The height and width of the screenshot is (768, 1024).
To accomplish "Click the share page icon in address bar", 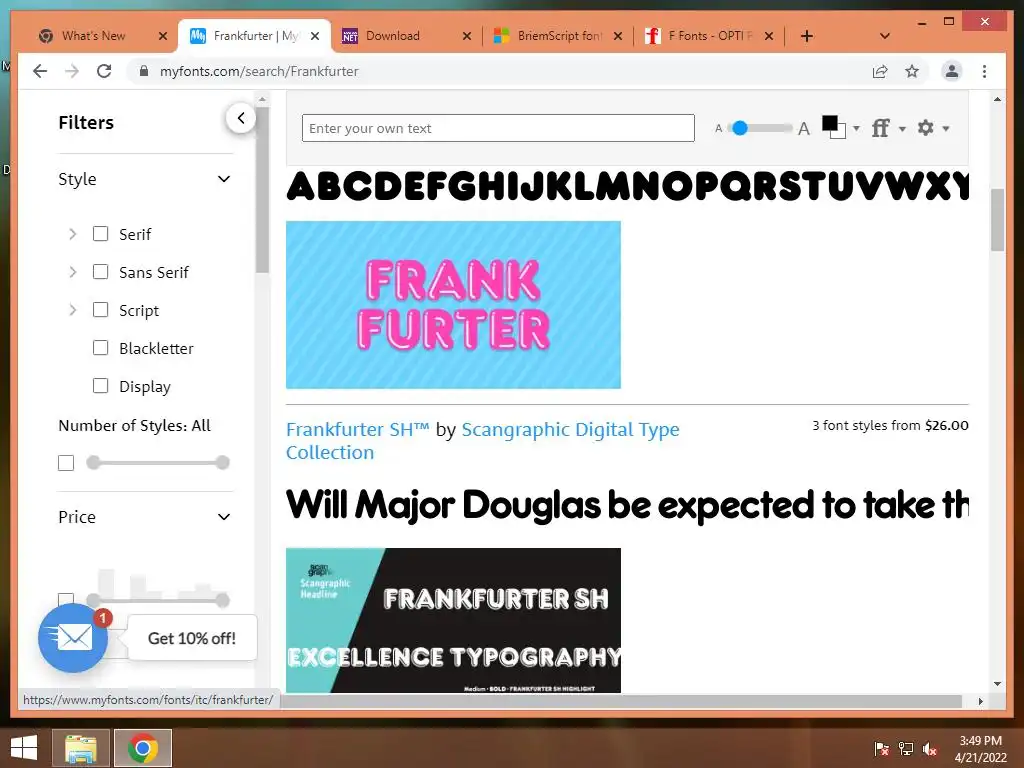I will coord(880,71).
